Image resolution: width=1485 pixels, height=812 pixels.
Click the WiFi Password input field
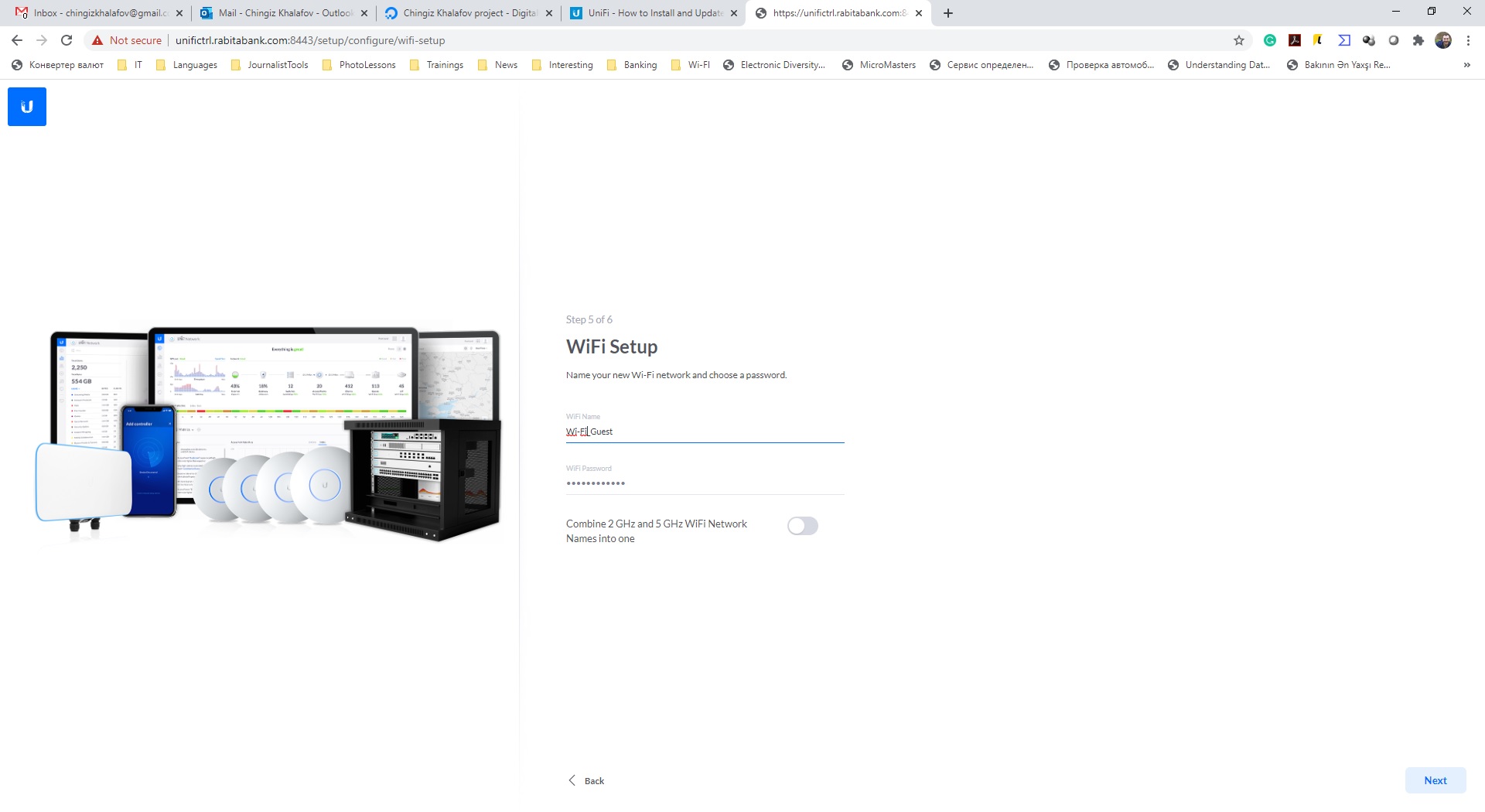[x=705, y=483]
